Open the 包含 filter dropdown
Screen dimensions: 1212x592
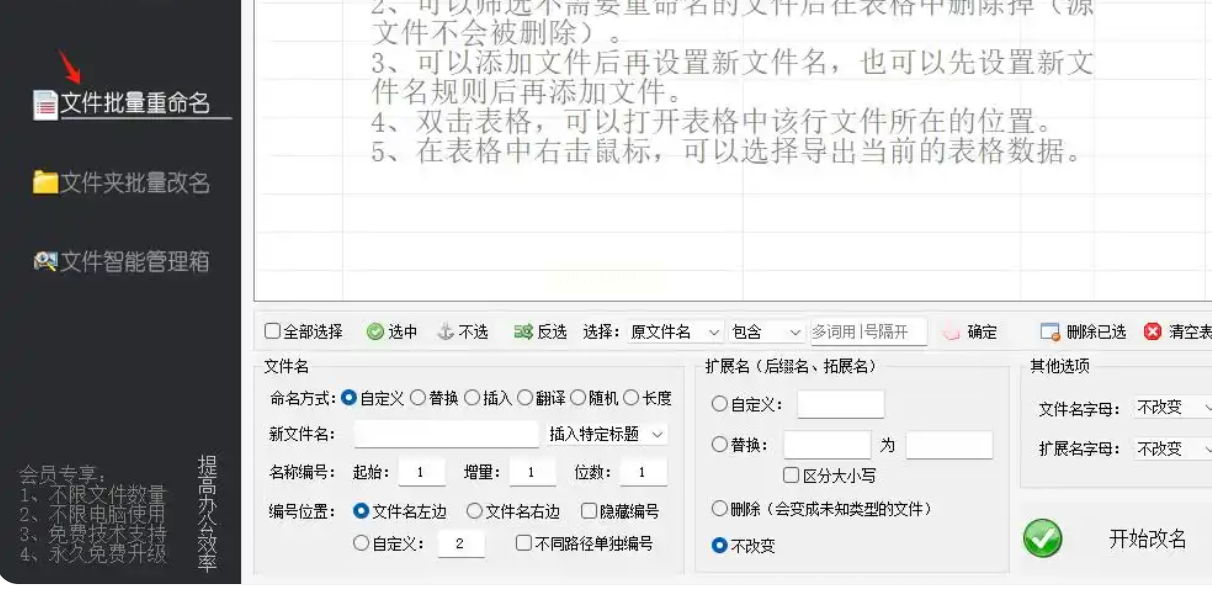point(767,332)
